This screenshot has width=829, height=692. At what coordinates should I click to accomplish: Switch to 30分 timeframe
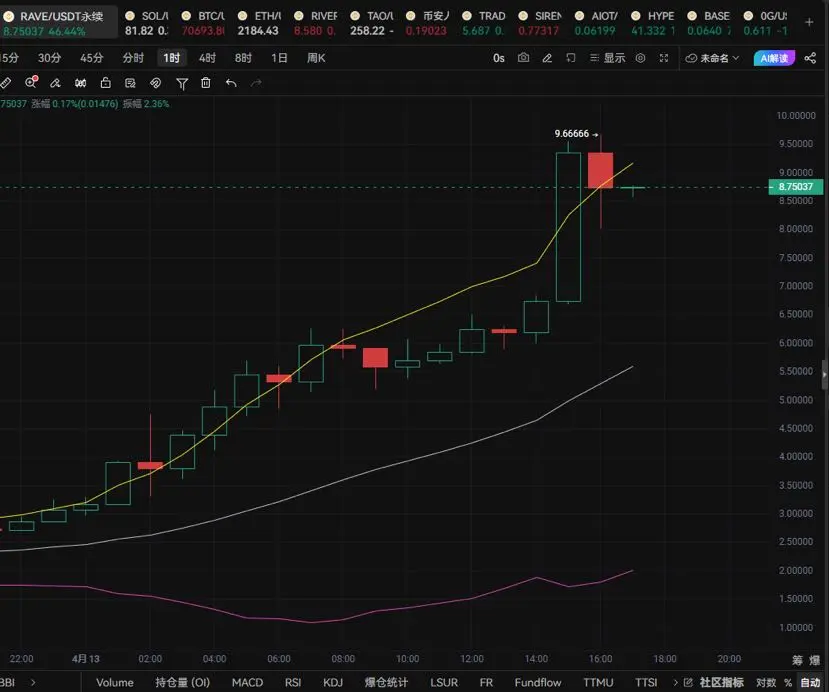click(50, 58)
